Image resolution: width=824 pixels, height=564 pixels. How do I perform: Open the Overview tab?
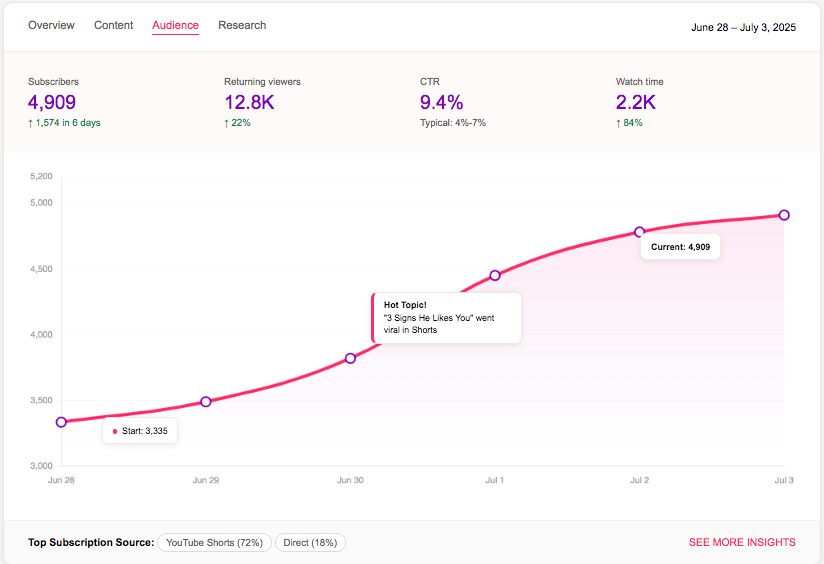point(51,25)
